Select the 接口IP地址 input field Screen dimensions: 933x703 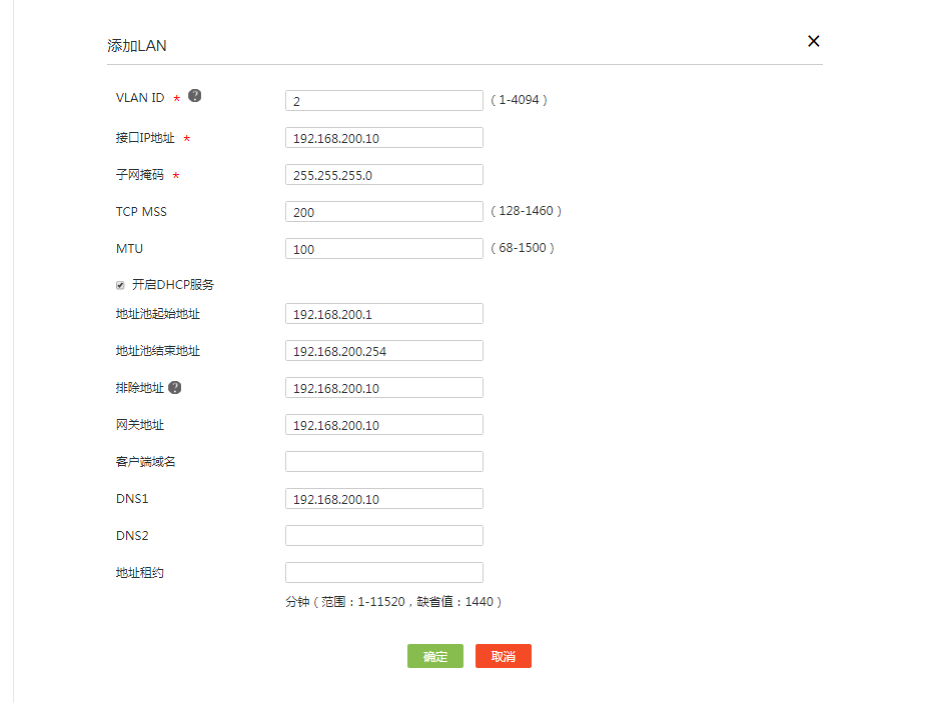point(384,138)
